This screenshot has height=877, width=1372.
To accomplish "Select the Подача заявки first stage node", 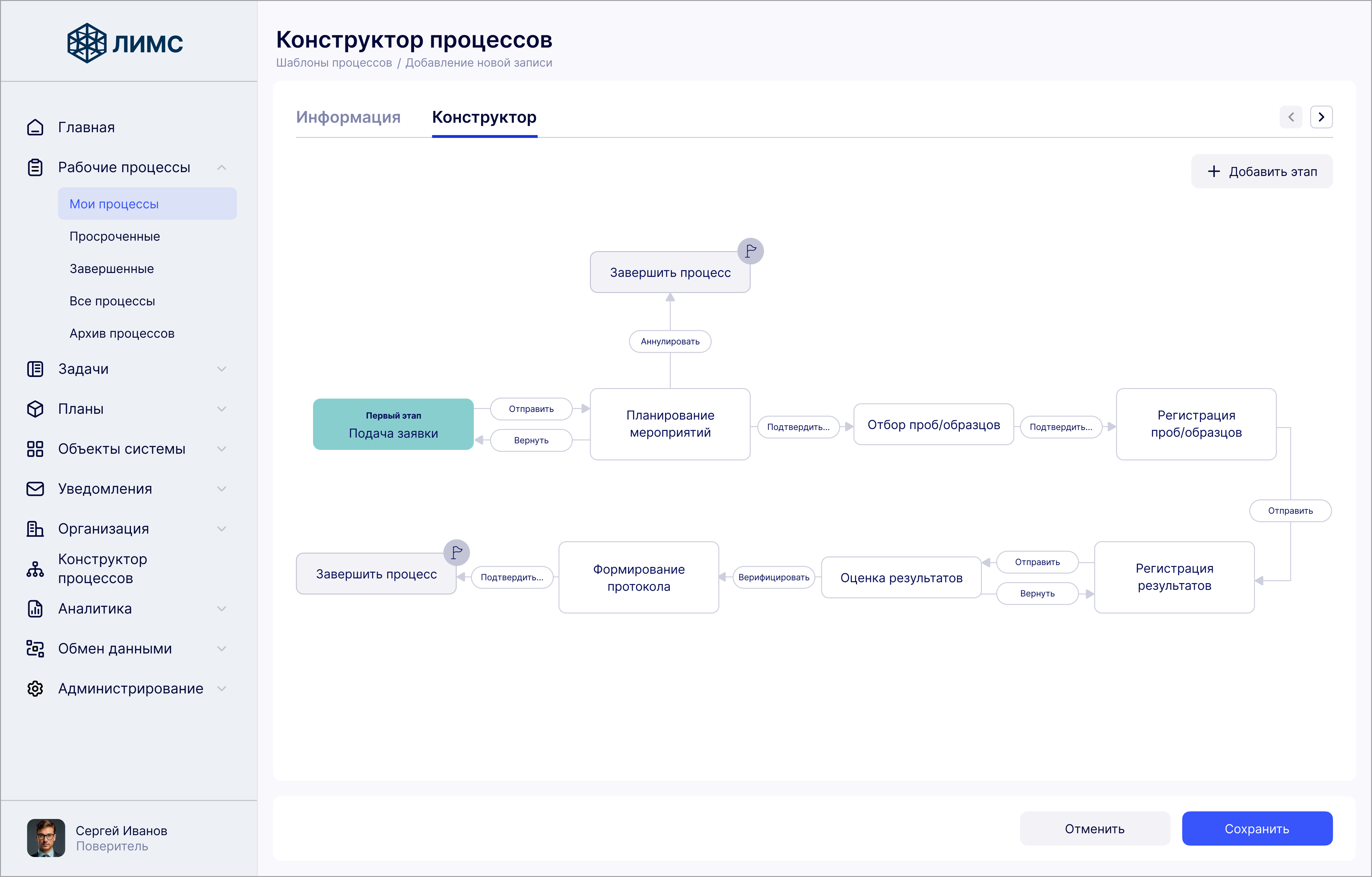I will click(393, 425).
